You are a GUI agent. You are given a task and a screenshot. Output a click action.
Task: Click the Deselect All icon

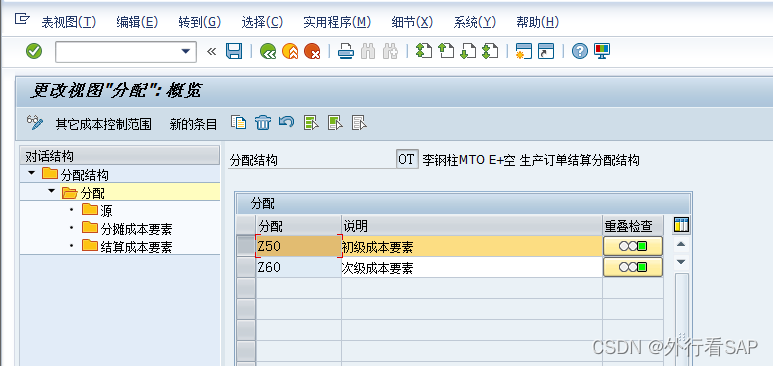(x=359, y=123)
